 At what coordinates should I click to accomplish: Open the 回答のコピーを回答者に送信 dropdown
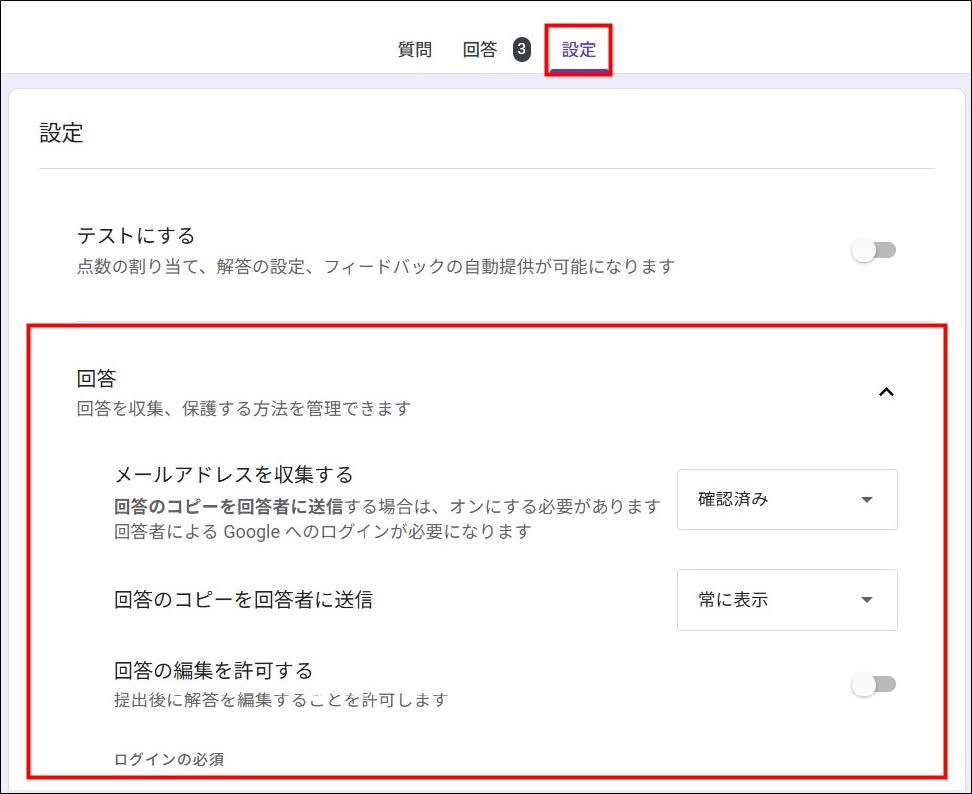pyautogui.click(x=786, y=600)
